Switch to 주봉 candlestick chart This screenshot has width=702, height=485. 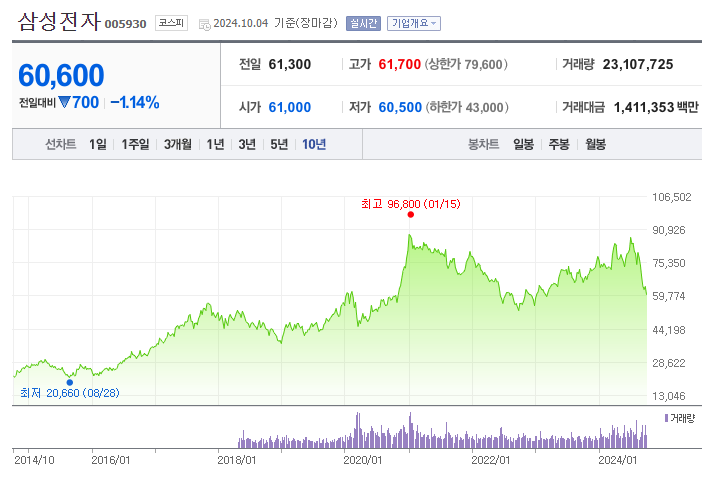tap(559, 144)
